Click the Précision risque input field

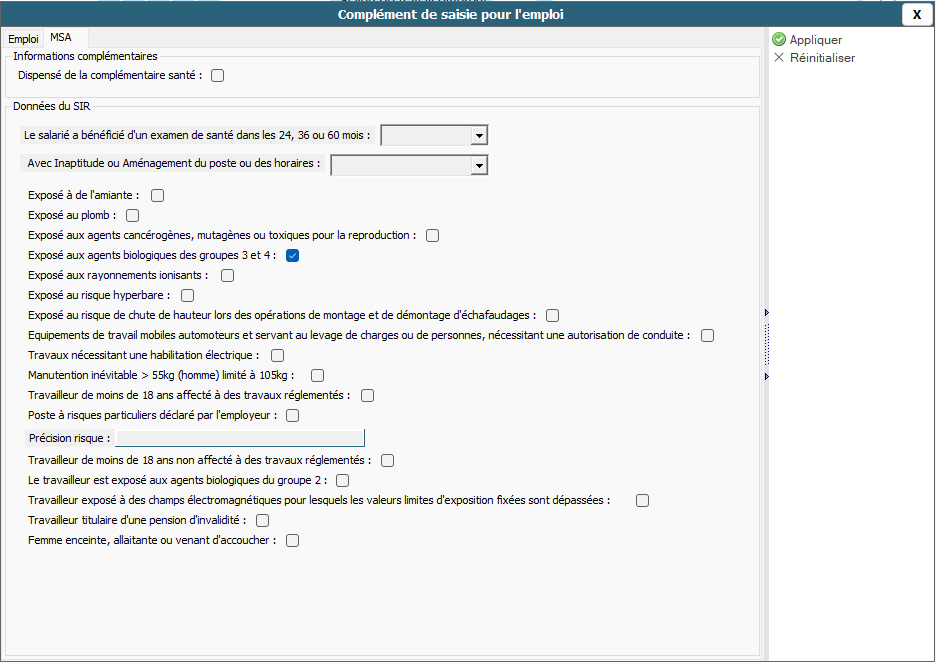pyautogui.click(x=240, y=438)
